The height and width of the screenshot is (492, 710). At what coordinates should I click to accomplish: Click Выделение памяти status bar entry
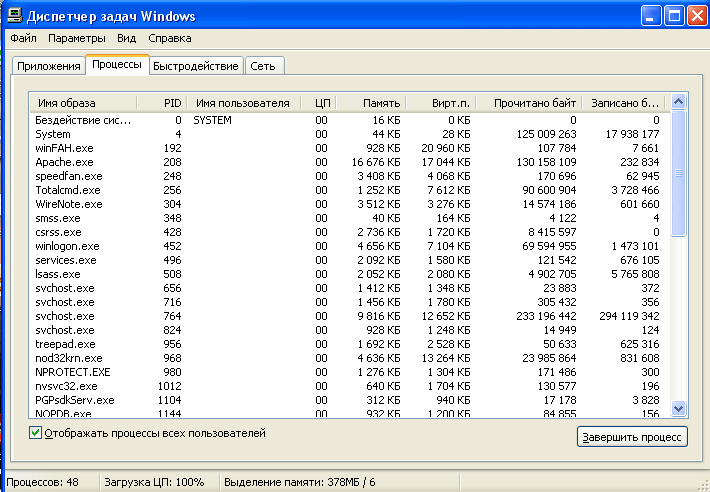(x=300, y=482)
